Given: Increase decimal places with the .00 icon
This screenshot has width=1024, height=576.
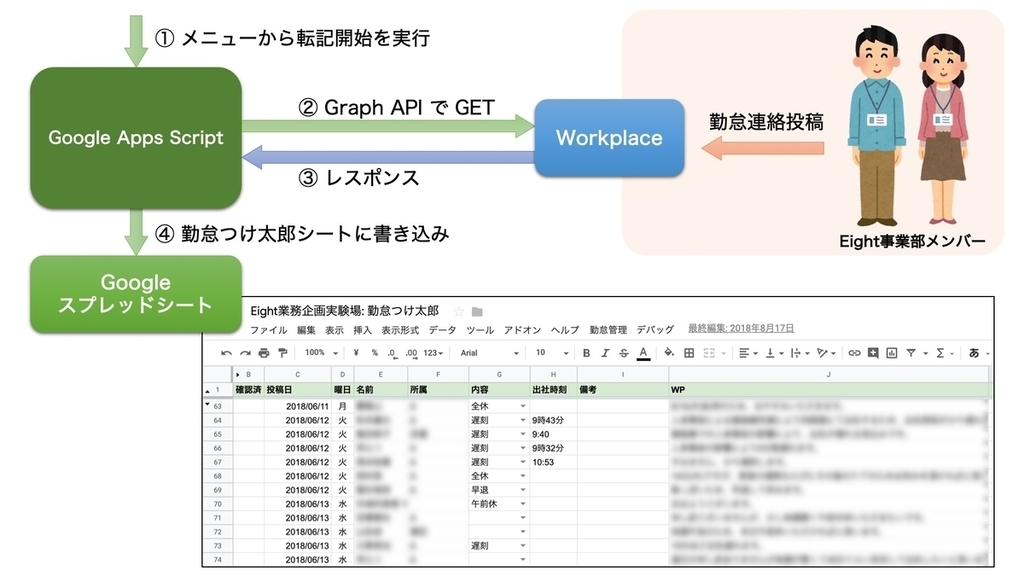Looking at the screenshot, I should (411, 353).
